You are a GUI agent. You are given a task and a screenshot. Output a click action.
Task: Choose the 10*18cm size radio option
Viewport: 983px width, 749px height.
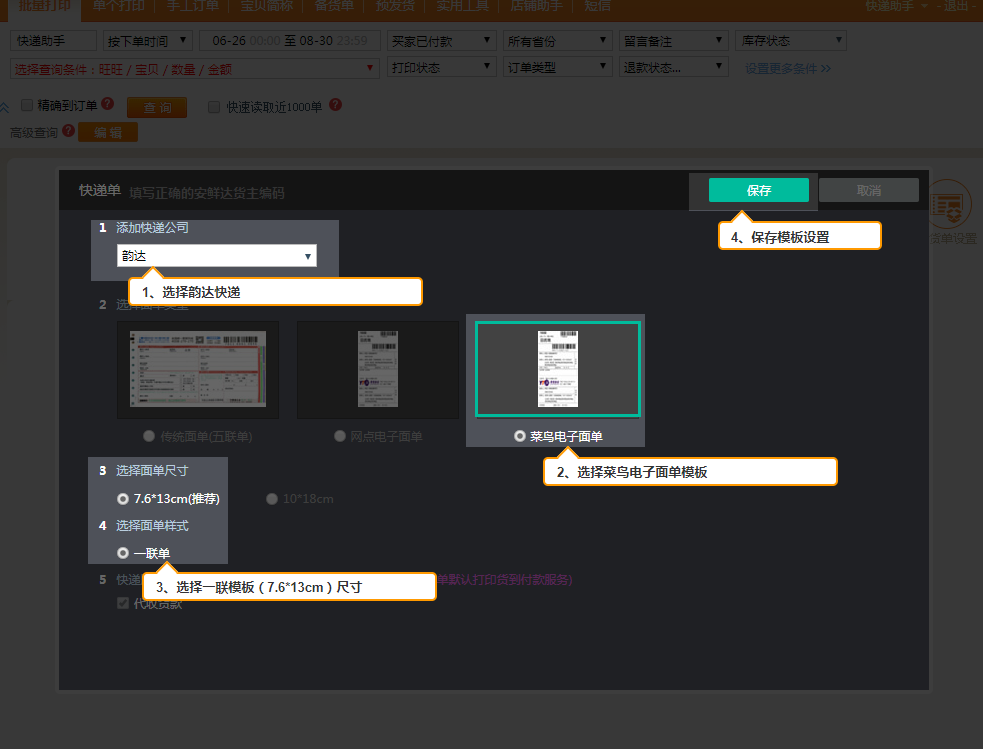click(x=271, y=499)
